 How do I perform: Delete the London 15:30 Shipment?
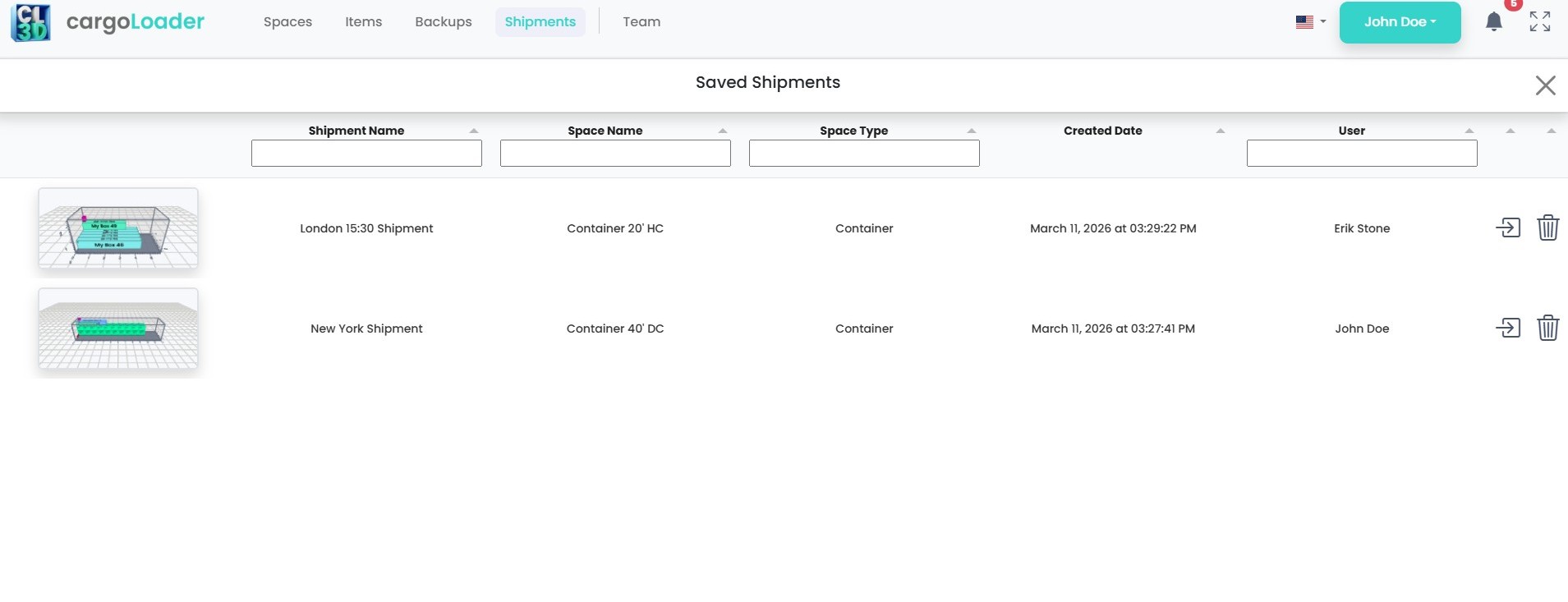(x=1547, y=227)
